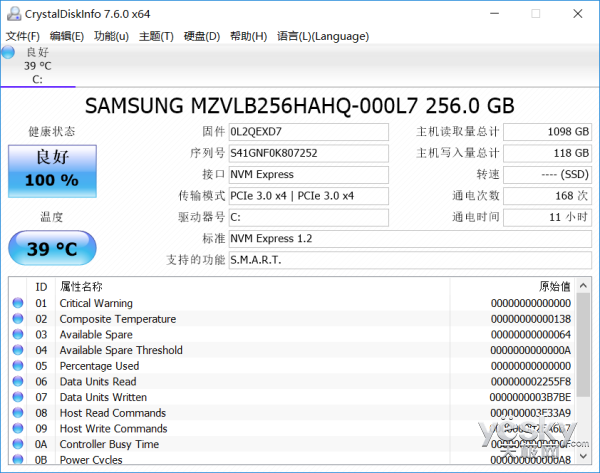Click raw value 000000003B7BE
600x473 pixels.
530,397
